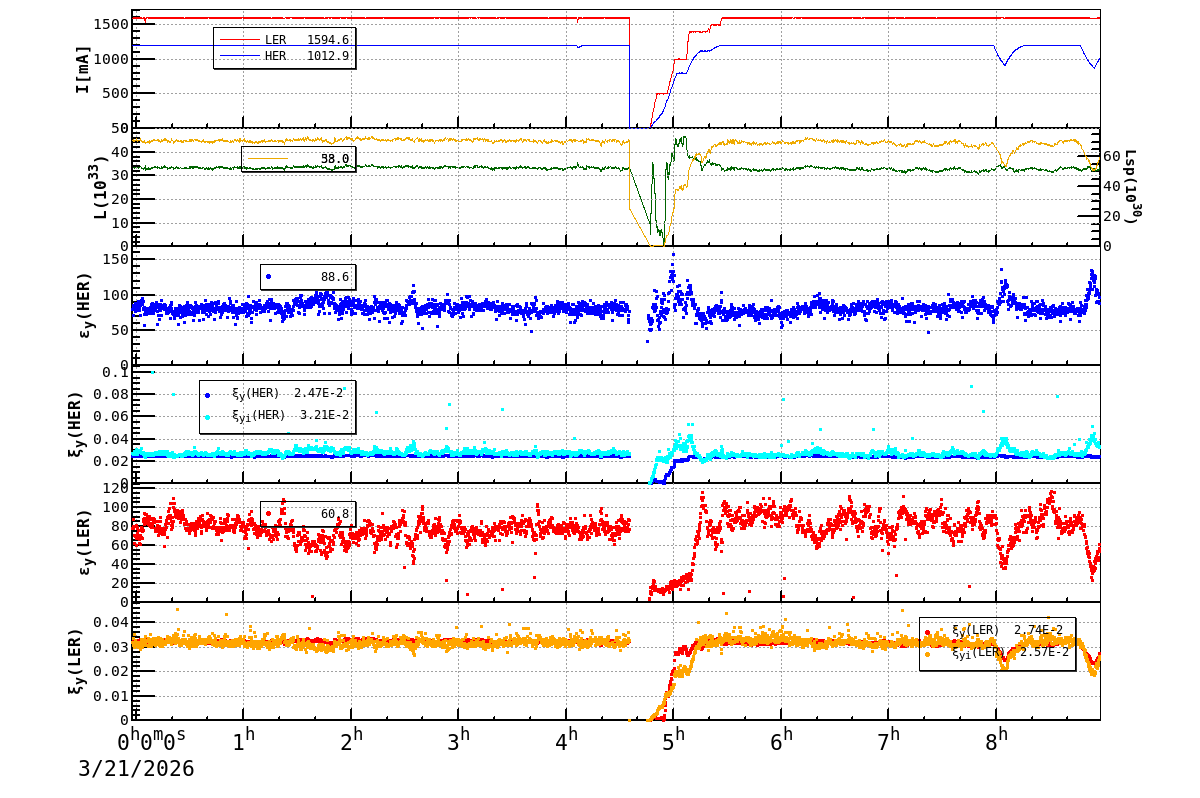Click the '50' tick on the εy(HER) axis
This screenshot has width=1200, height=798.
click(119, 329)
